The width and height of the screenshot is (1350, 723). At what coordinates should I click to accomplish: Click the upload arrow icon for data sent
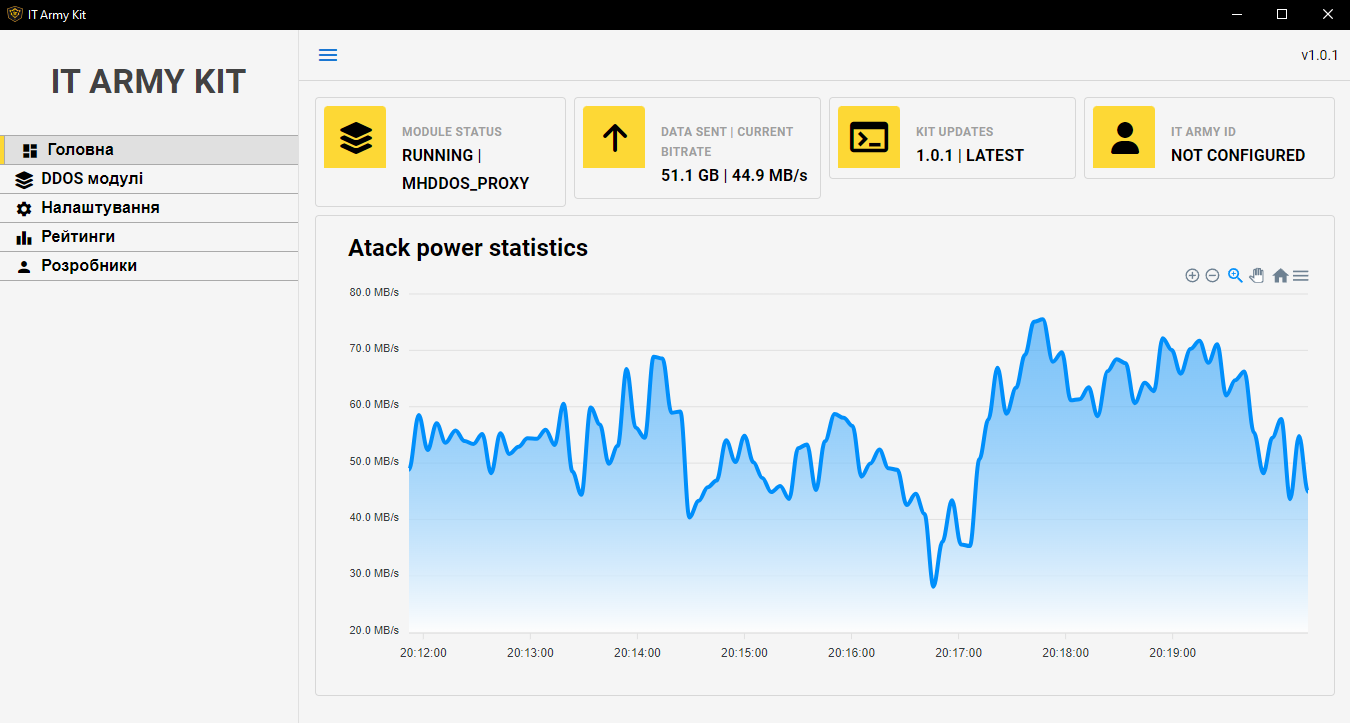pyautogui.click(x=613, y=137)
